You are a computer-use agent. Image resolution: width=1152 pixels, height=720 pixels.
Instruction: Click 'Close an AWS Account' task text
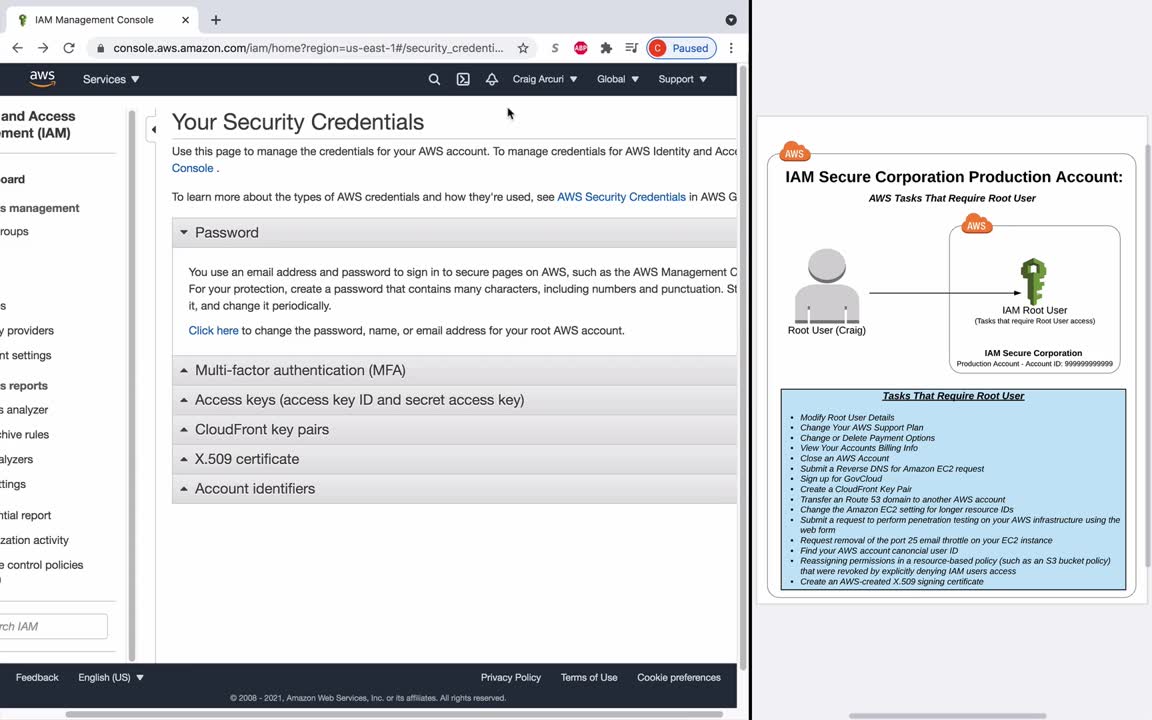[844, 458]
